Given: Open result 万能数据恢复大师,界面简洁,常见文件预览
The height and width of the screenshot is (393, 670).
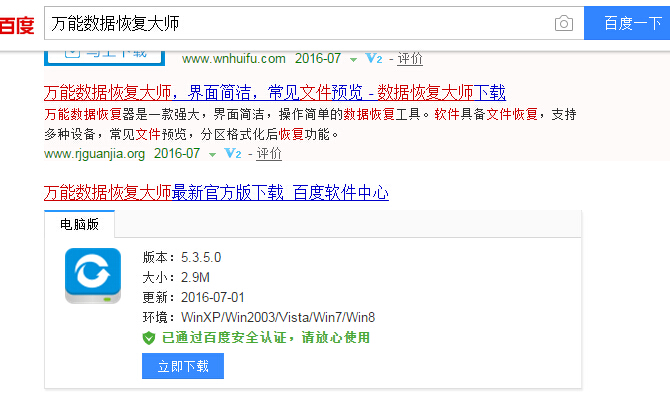Looking at the screenshot, I should click(x=275, y=92).
